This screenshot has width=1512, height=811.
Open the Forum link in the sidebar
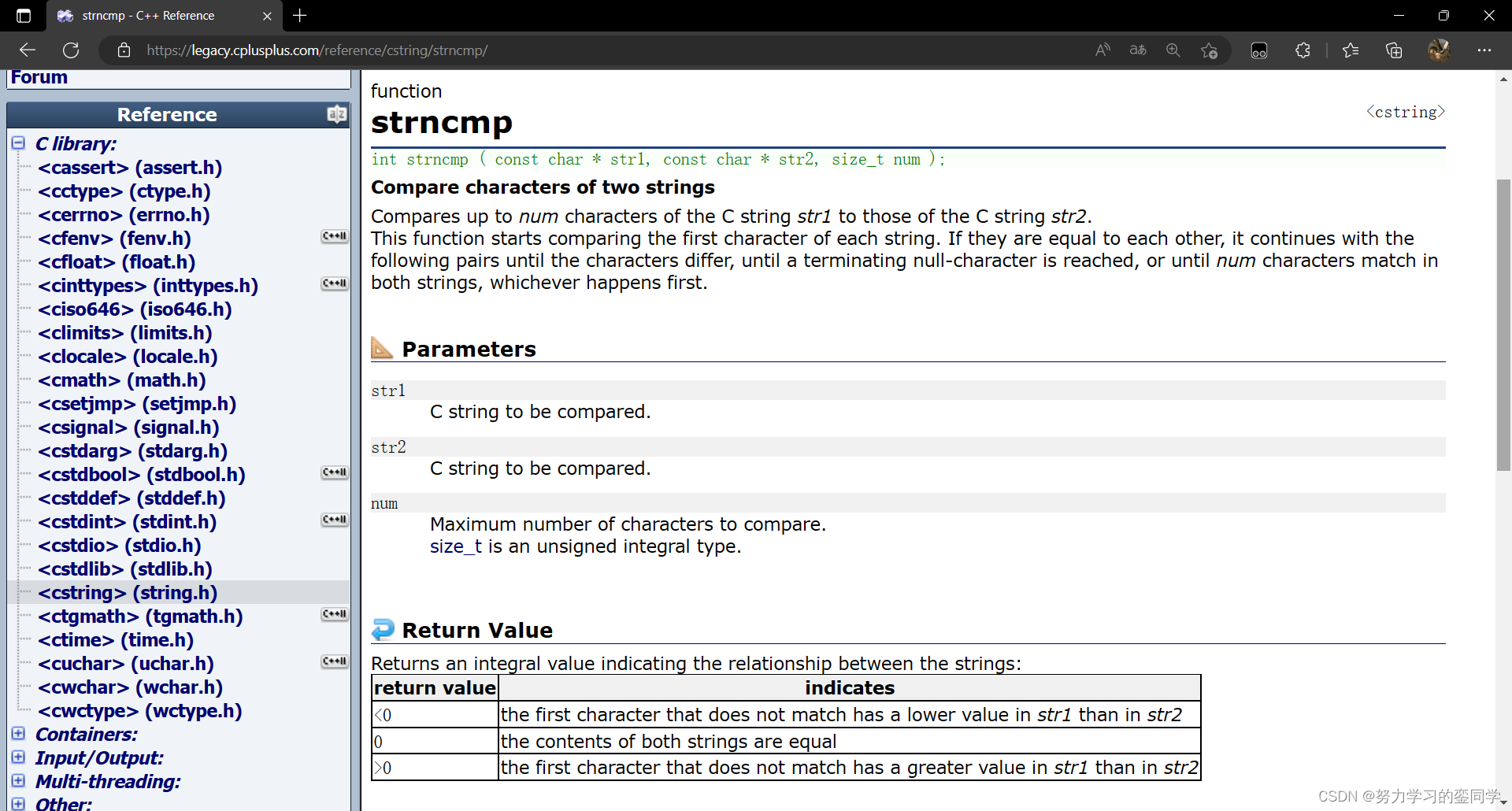click(x=39, y=77)
